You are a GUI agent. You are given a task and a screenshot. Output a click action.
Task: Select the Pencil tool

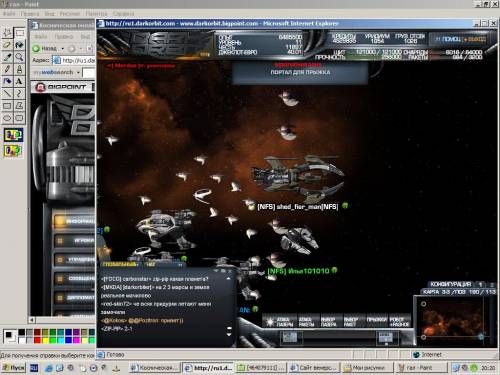click(x=7, y=69)
